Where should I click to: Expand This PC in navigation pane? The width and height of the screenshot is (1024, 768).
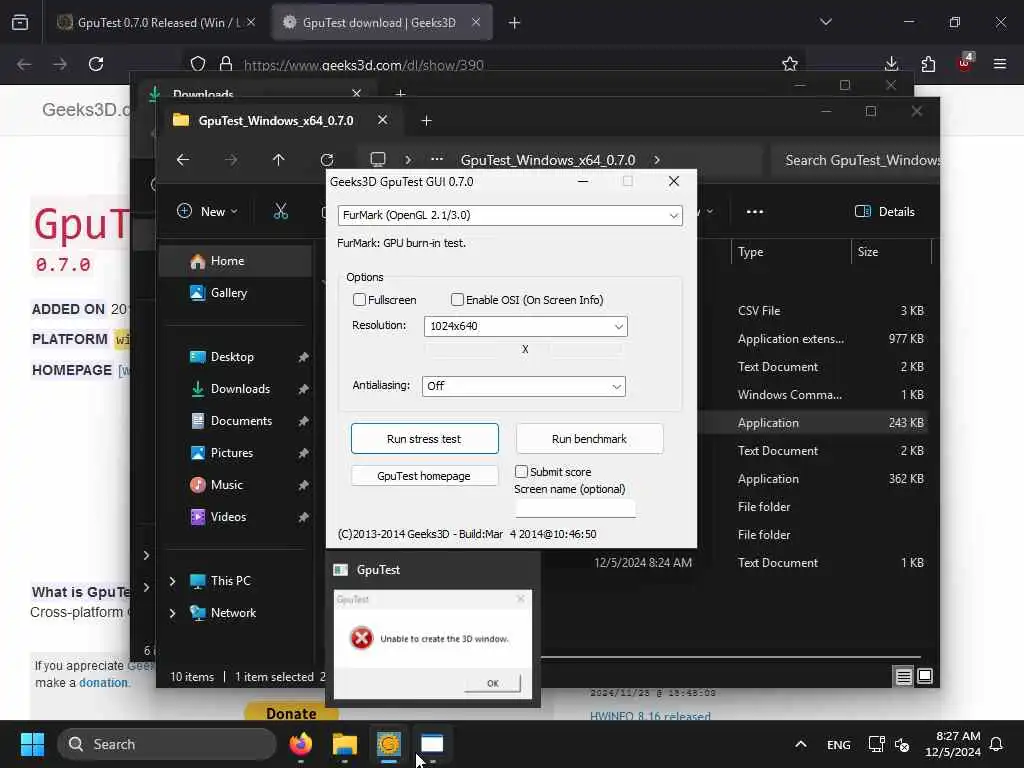coord(172,581)
